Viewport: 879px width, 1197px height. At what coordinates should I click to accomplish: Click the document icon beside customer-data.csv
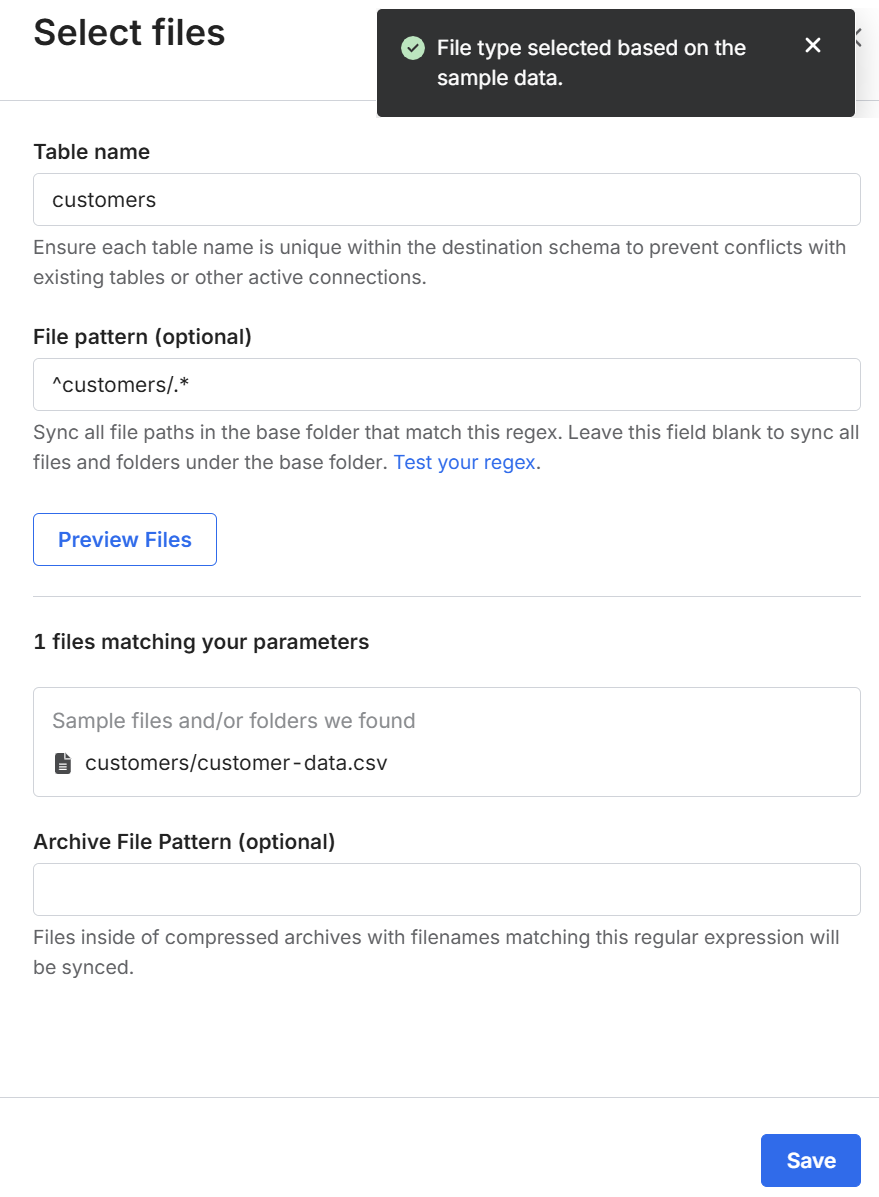[63, 764]
